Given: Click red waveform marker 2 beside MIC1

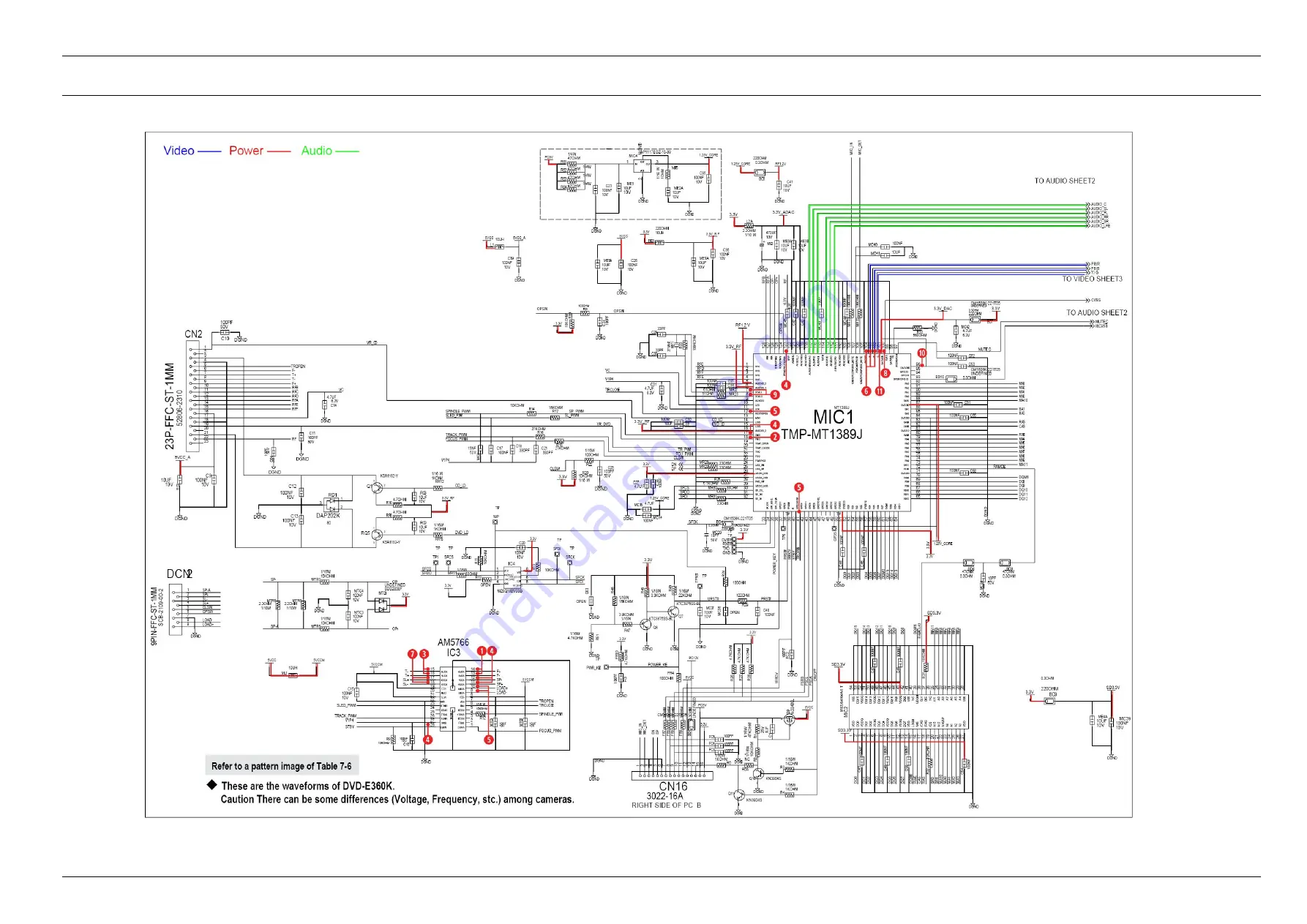Looking at the screenshot, I should click(775, 437).
